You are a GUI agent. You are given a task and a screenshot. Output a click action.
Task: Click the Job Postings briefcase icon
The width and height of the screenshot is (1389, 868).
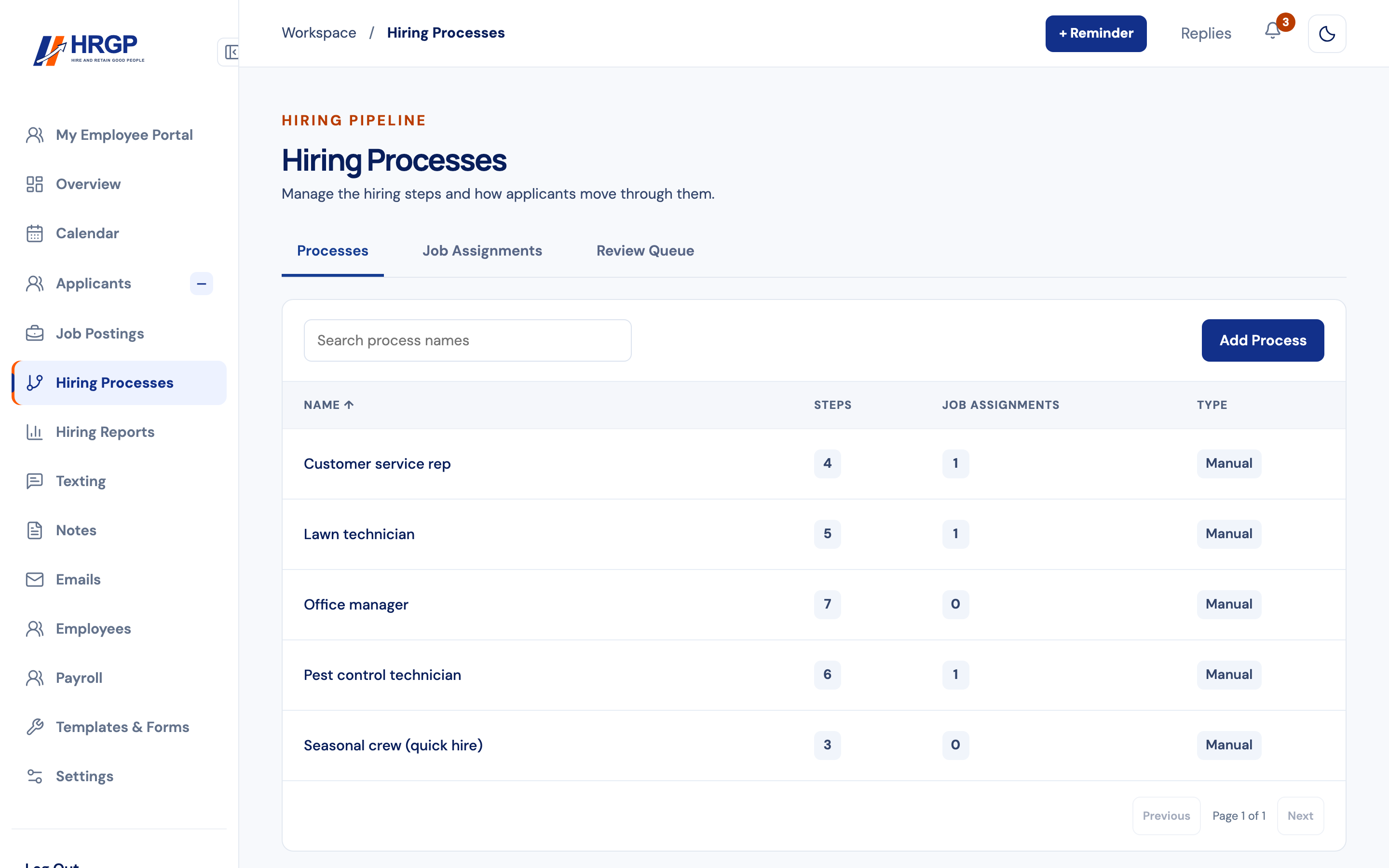[x=34, y=334]
